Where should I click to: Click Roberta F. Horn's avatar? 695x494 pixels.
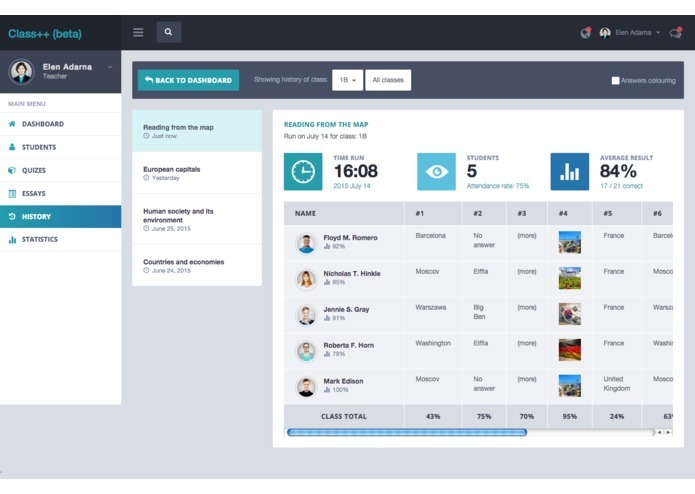[306, 351]
